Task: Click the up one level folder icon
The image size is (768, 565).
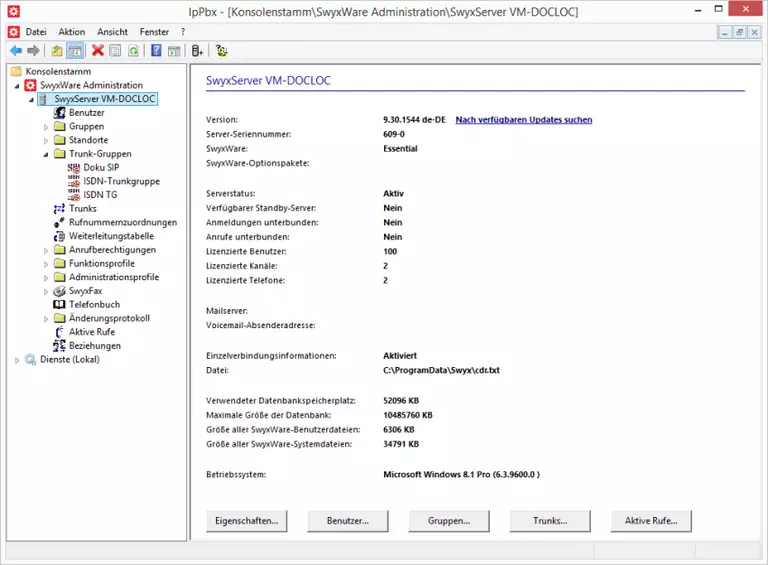Action: pos(57,50)
